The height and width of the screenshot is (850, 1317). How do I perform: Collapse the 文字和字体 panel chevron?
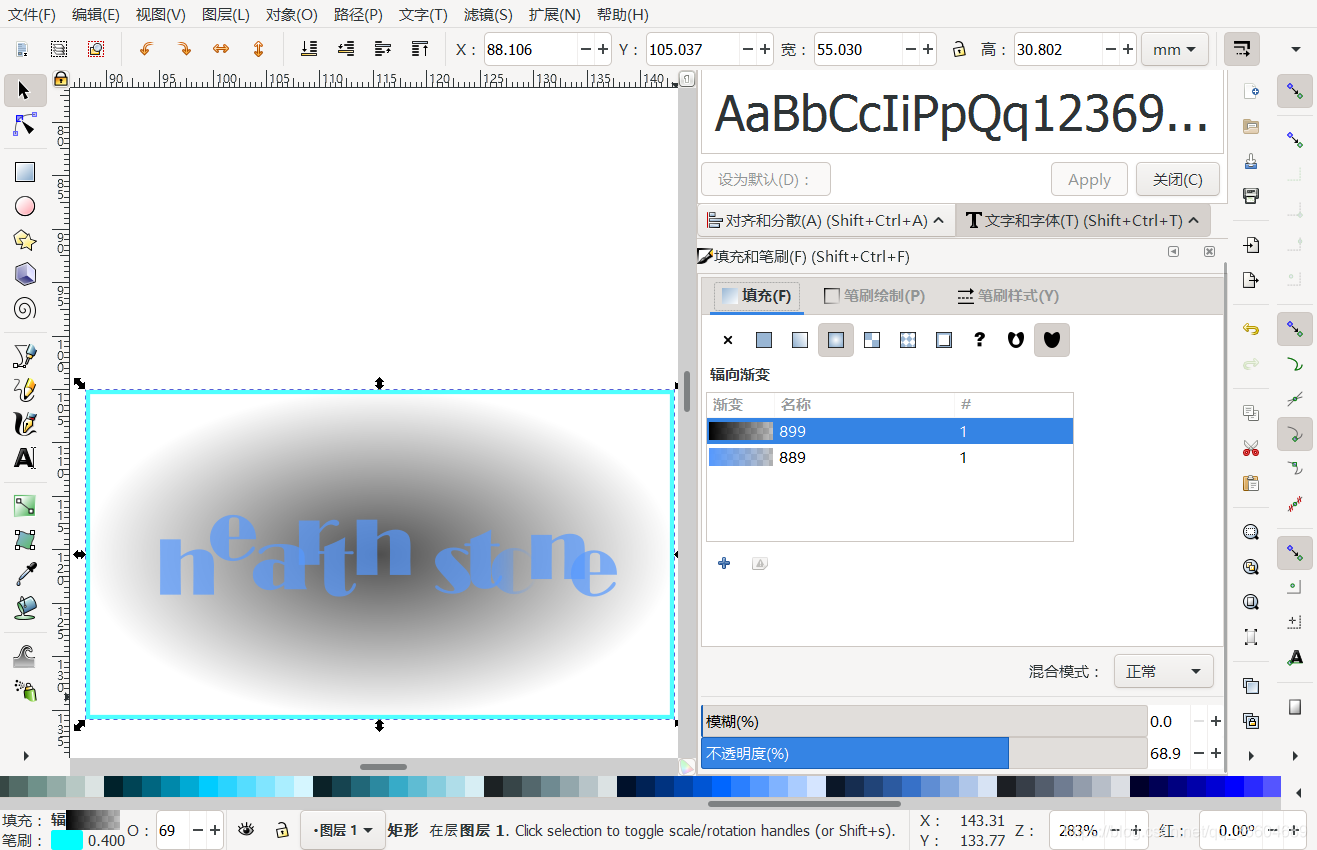1192,220
